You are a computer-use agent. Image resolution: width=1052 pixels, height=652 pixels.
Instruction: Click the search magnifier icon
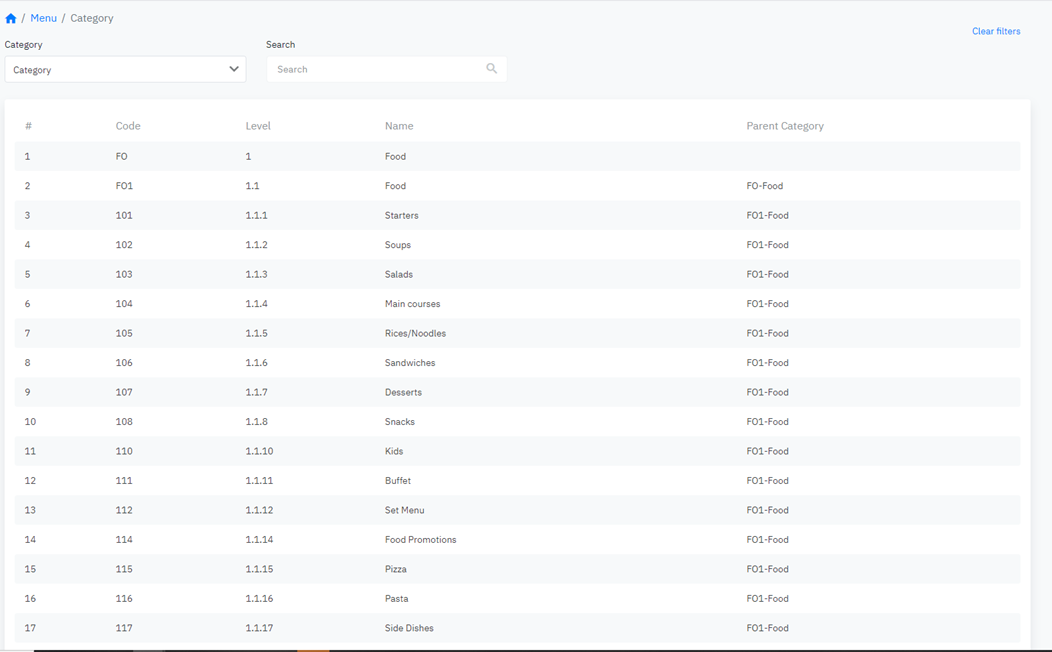pyautogui.click(x=492, y=68)
